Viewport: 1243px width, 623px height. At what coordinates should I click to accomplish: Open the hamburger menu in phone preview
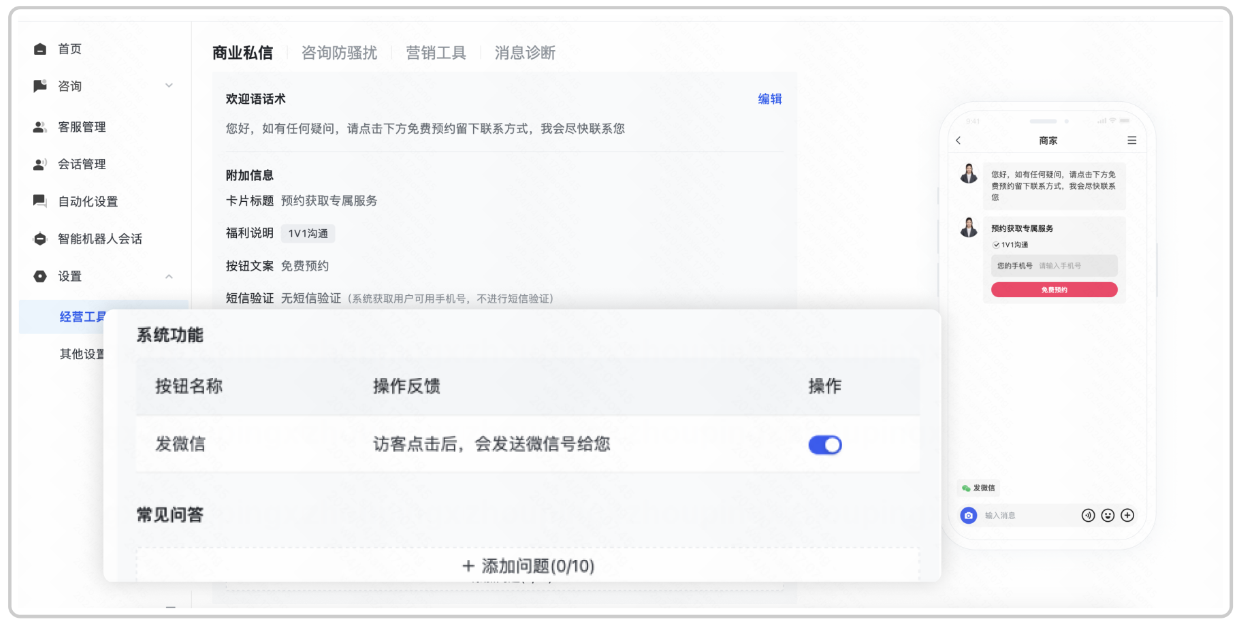(x=1131, y=140)
